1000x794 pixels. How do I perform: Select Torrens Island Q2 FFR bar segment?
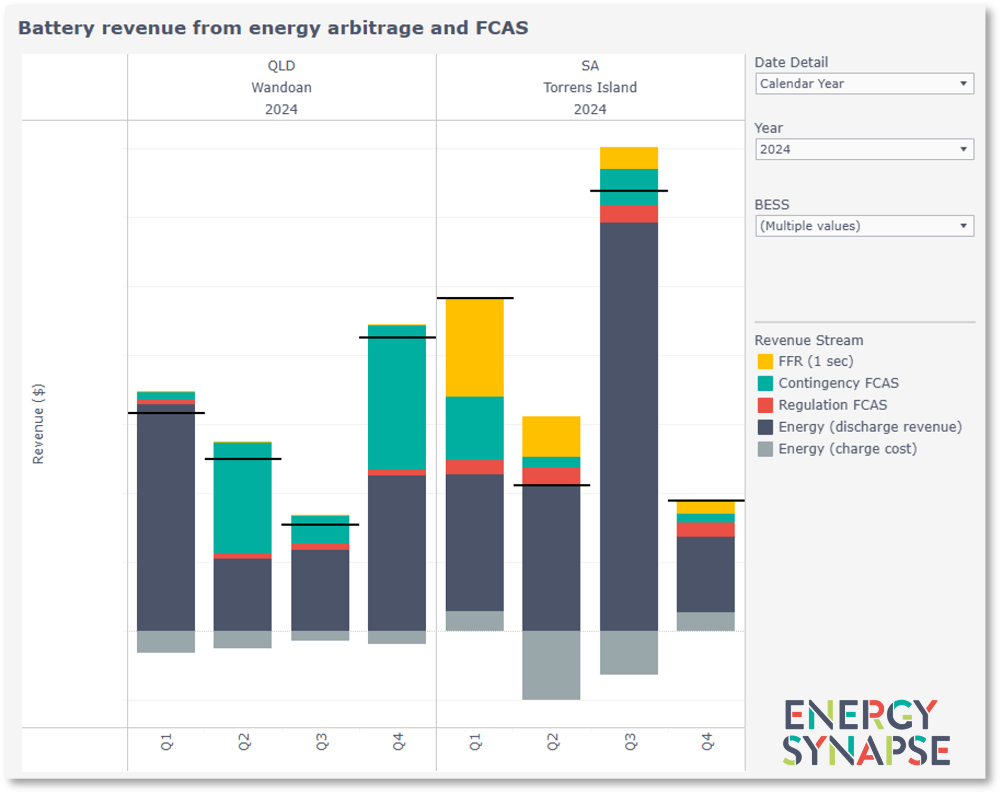click(x=551, y=436)
